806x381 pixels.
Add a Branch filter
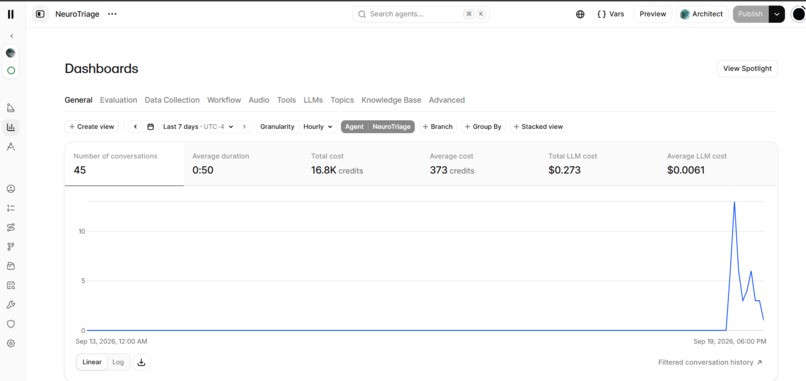438,126
